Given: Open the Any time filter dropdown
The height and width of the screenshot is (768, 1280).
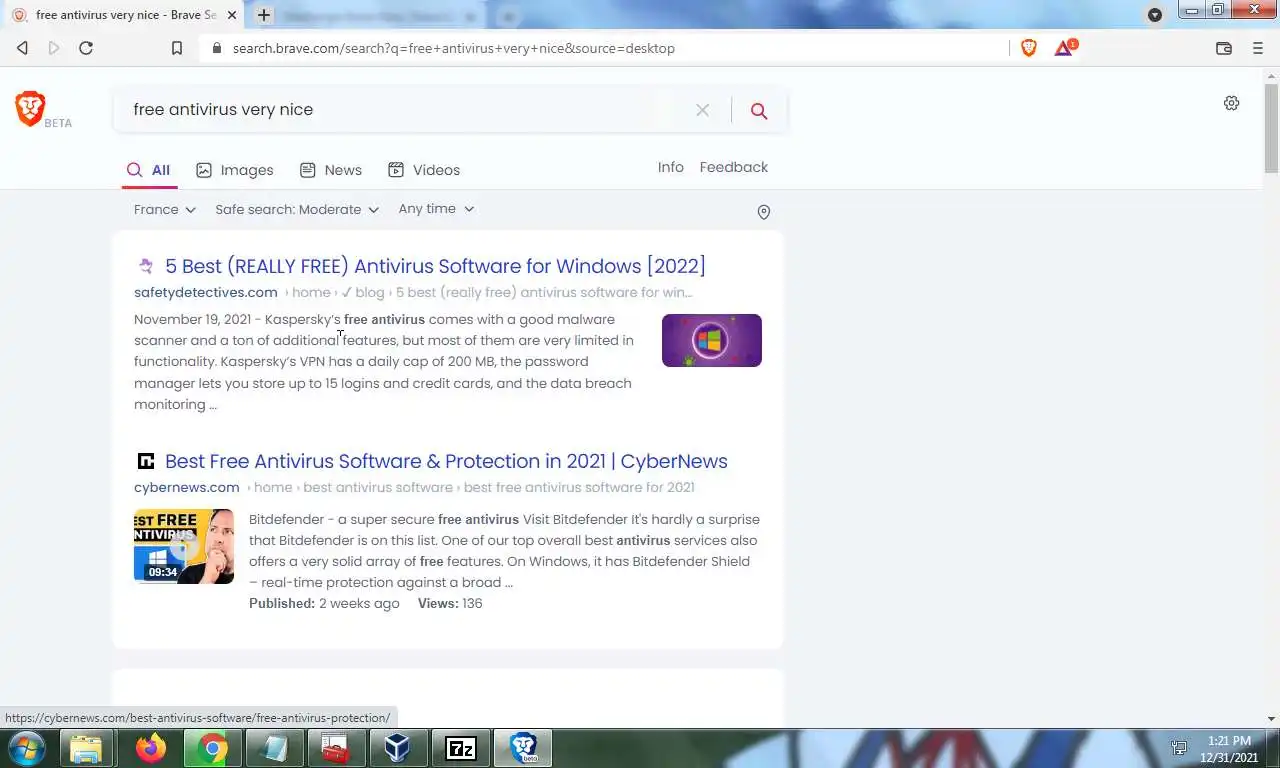Looking at the screenshot, I should 436,208.
